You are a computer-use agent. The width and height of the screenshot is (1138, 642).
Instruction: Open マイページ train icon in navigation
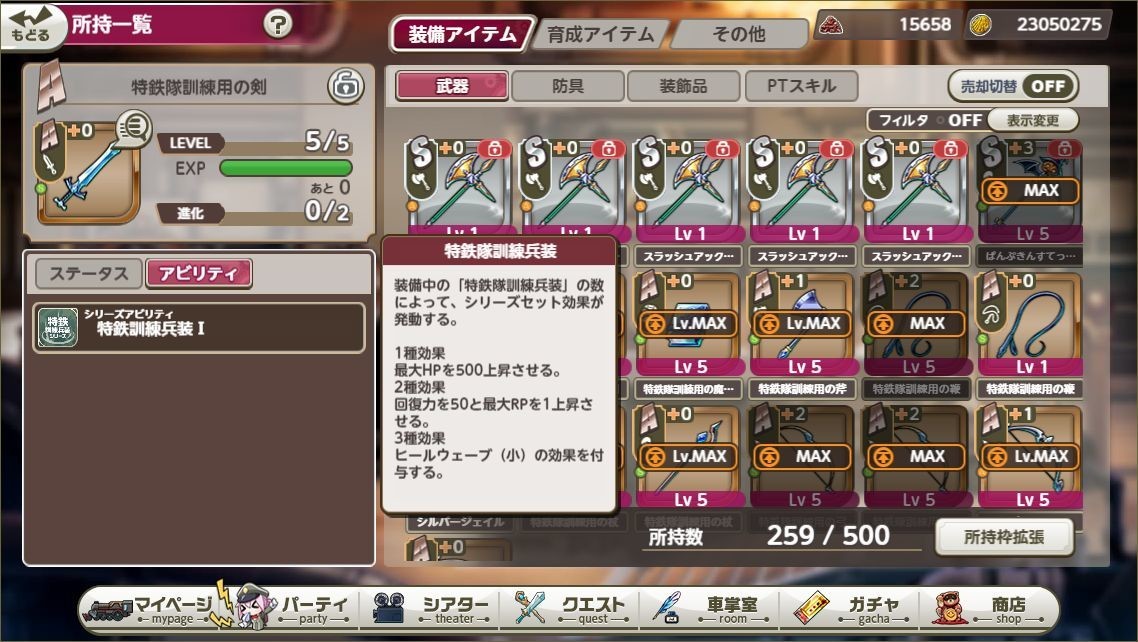coord(109,608)
